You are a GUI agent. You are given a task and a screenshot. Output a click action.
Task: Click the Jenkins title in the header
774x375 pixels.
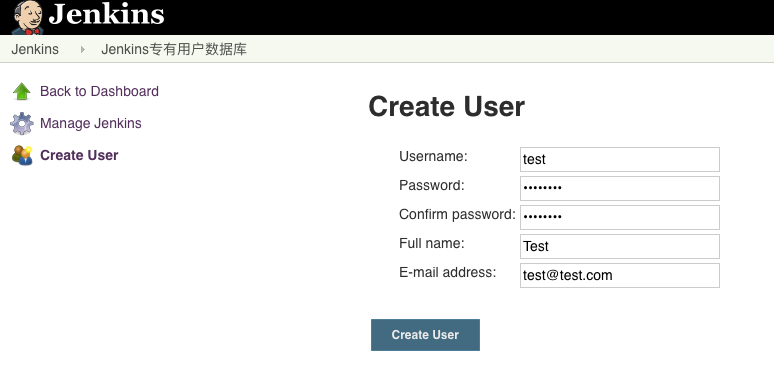(x=106, y=14)
